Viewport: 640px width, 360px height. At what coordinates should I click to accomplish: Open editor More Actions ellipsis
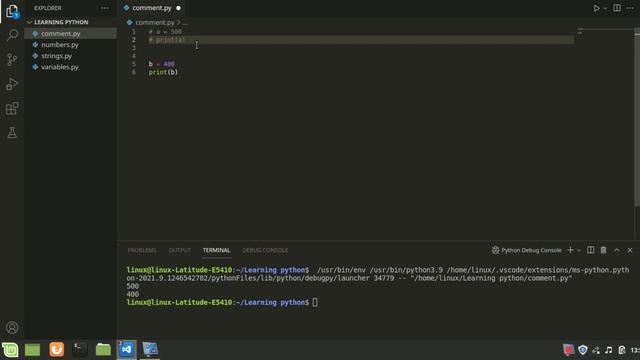tap(630, 8)
